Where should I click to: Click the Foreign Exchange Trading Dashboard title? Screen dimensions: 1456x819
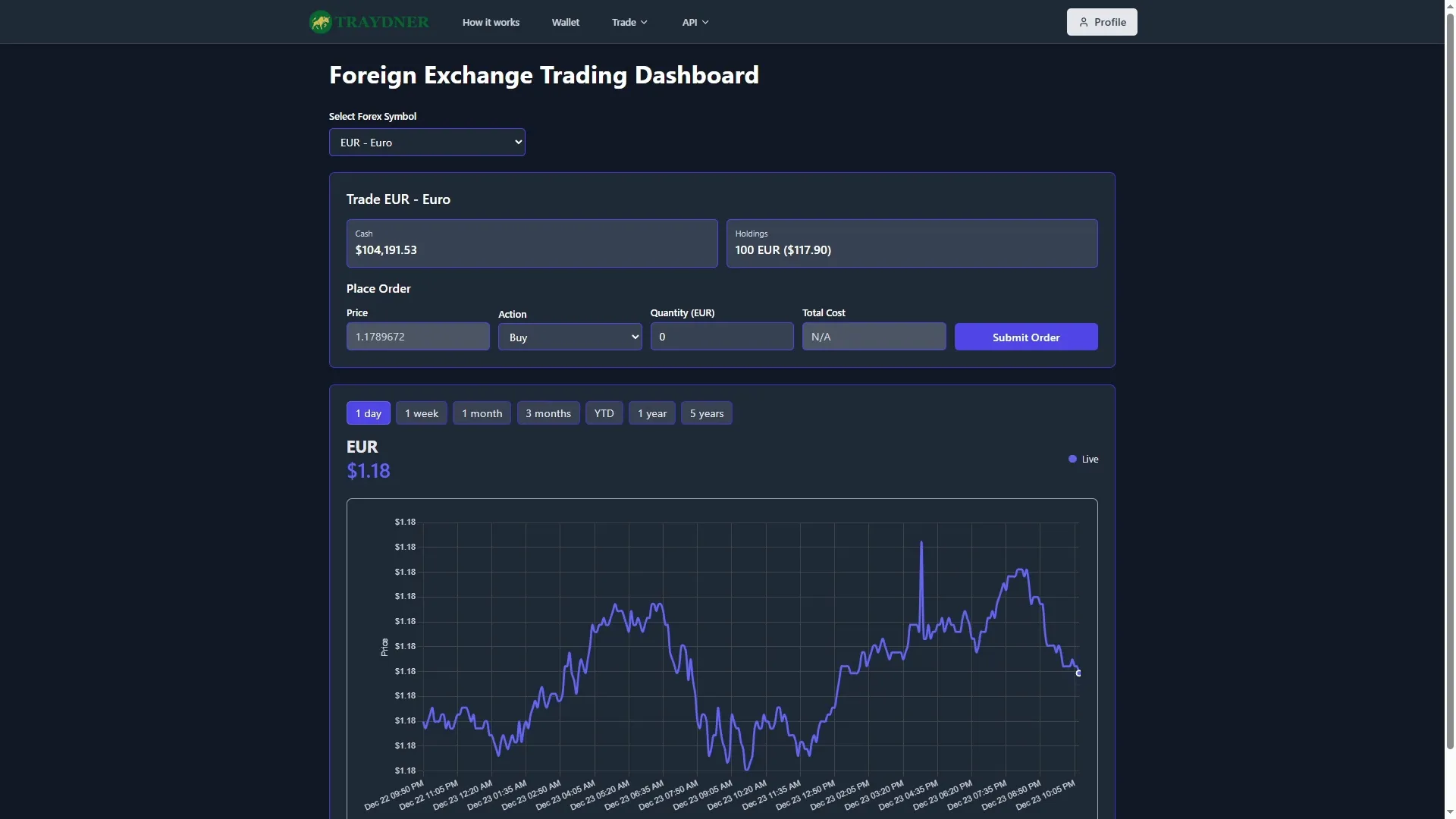(544, 75)
